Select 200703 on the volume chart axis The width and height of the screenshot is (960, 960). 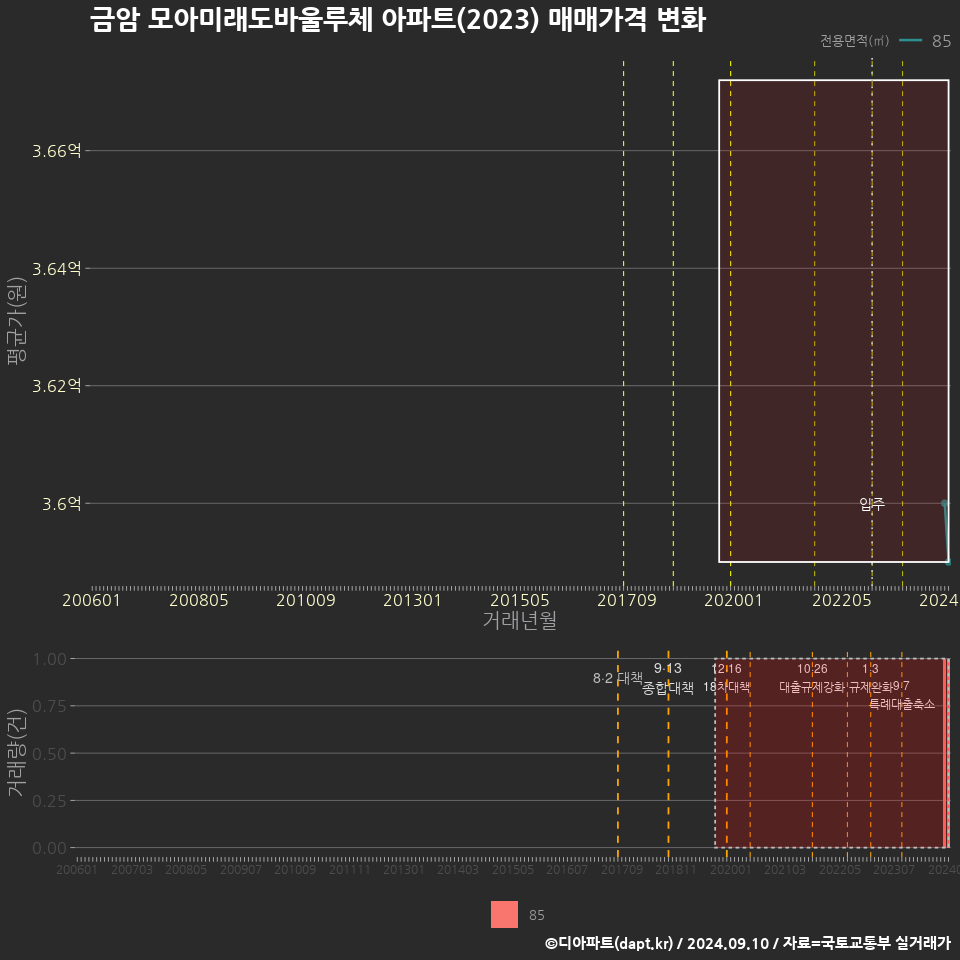click(x=132, y=869)
